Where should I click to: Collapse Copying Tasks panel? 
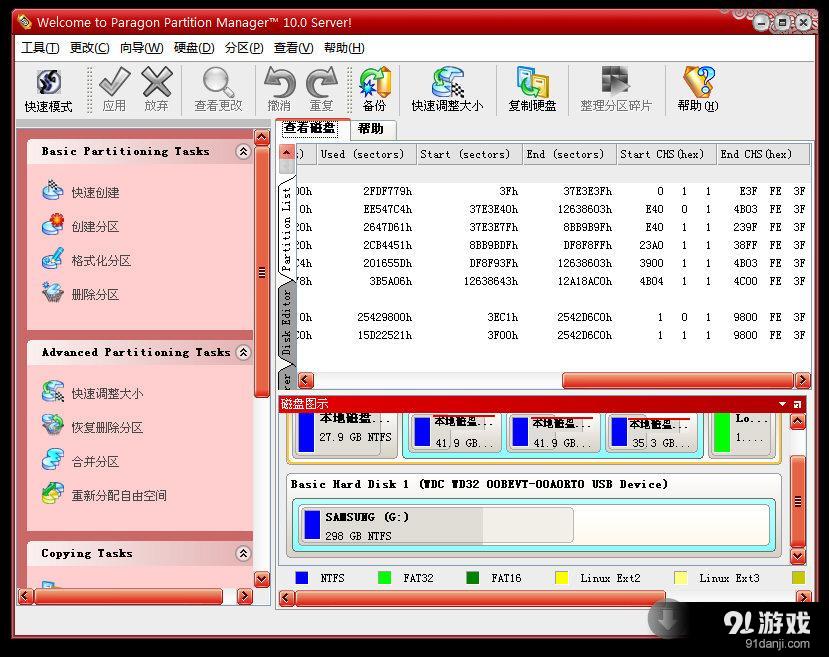[x=243, y=553]
